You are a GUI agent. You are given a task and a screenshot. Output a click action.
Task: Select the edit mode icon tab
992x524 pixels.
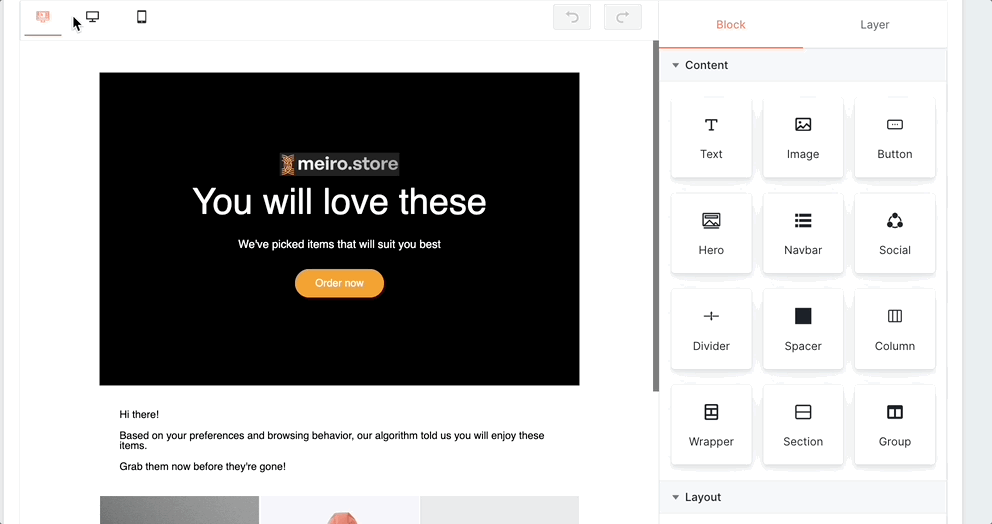pos(43,17)
